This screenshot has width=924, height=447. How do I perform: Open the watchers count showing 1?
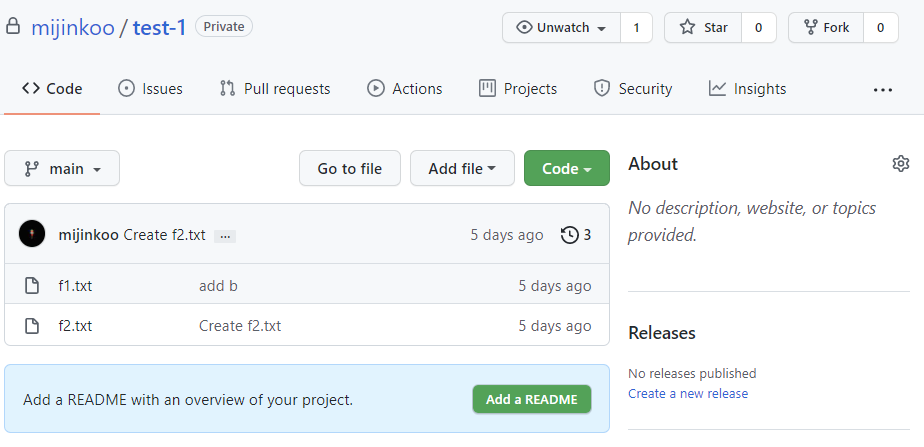coord(636,28)
